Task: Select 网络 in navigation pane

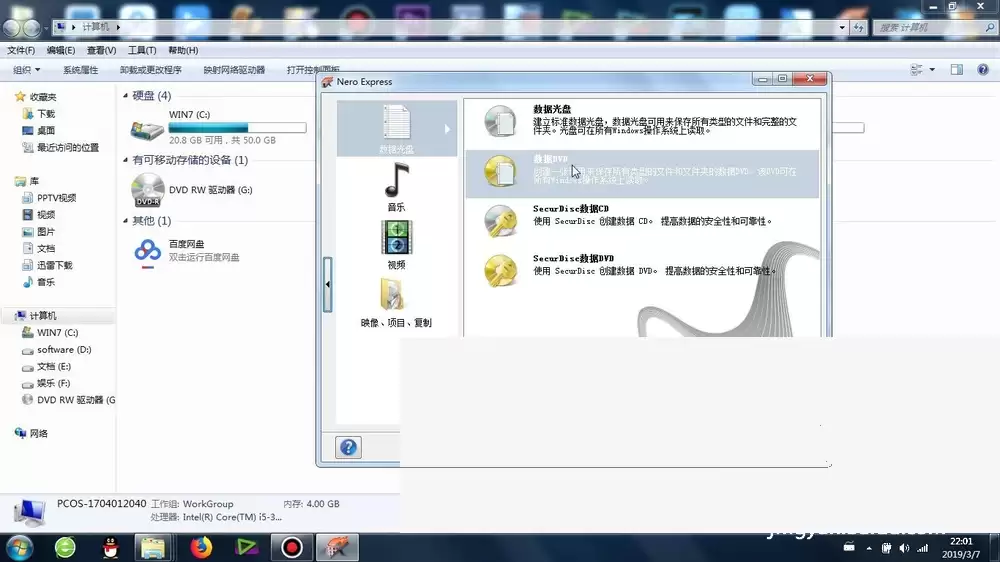Action: click(x=38, y=433)
